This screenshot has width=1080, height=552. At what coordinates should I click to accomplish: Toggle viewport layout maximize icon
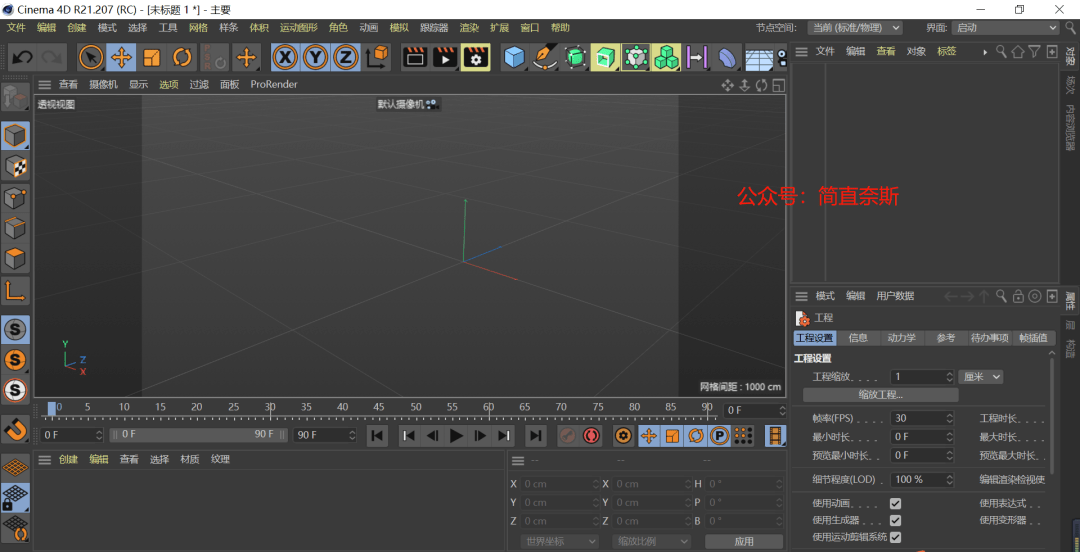coord(778,85)
